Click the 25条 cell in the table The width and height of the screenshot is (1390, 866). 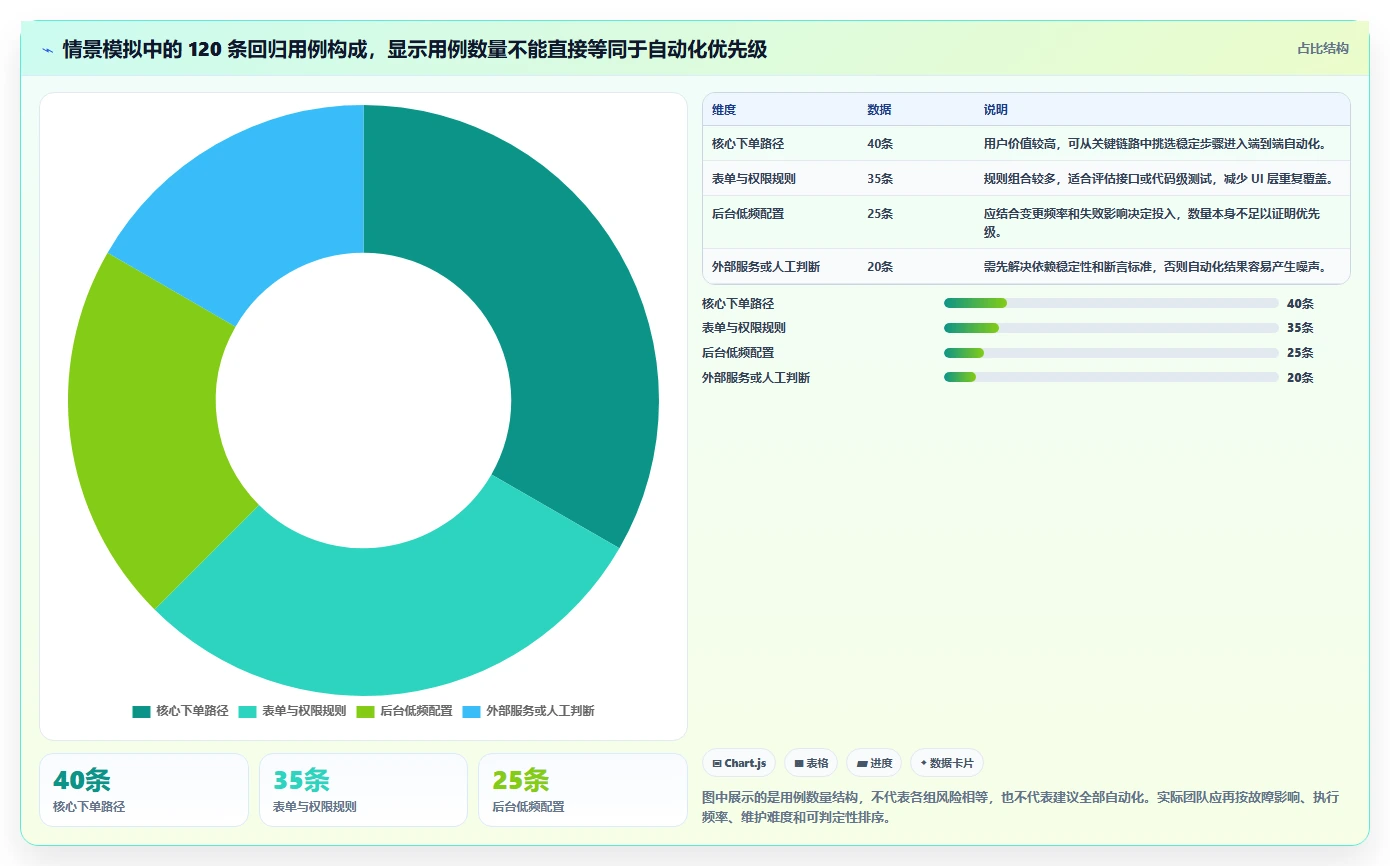(880, 213)
